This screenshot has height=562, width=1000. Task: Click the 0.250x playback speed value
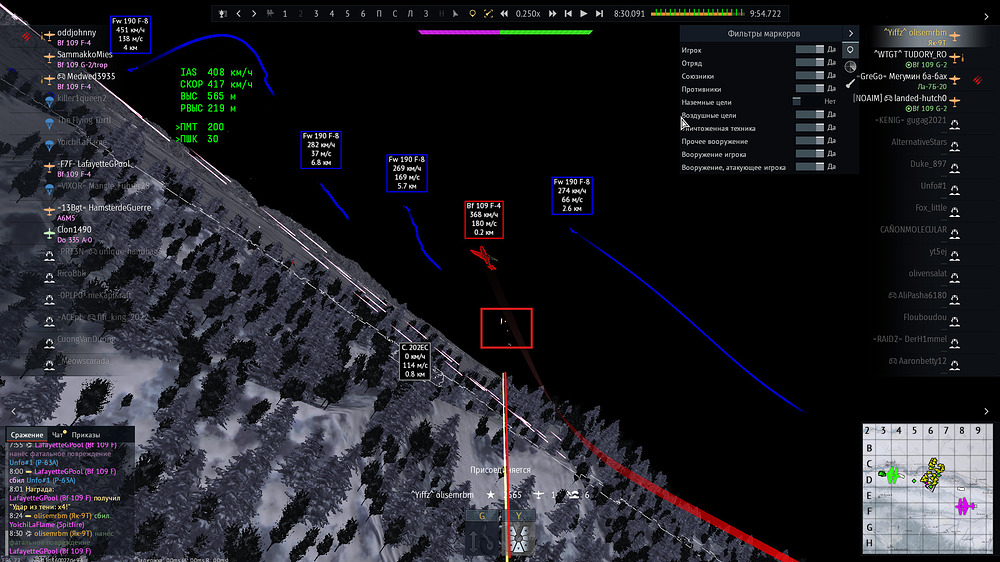(x=528, y=13)
